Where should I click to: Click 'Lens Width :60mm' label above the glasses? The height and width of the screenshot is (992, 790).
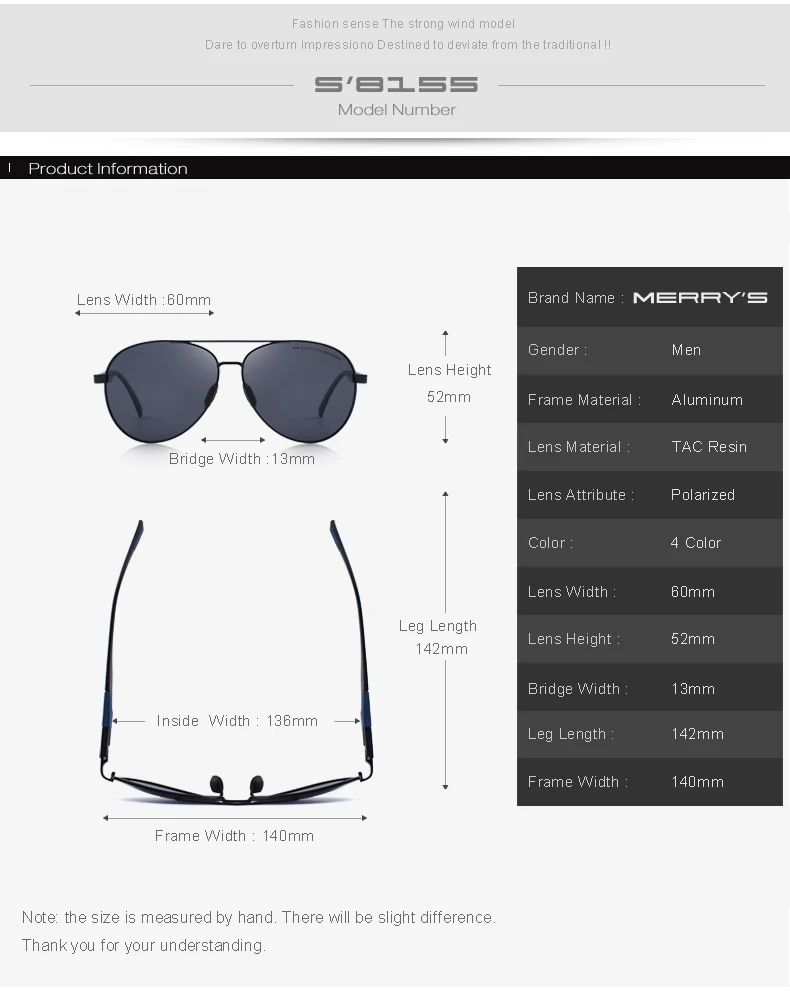click(x=144, y=300)
